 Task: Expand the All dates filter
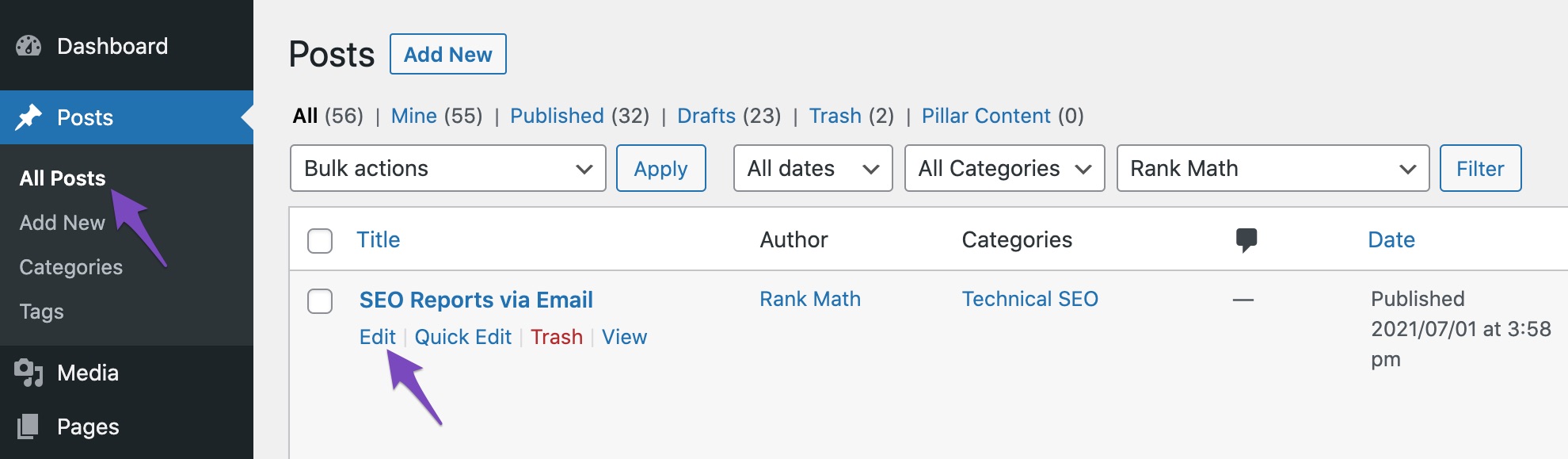pos(813,168)
